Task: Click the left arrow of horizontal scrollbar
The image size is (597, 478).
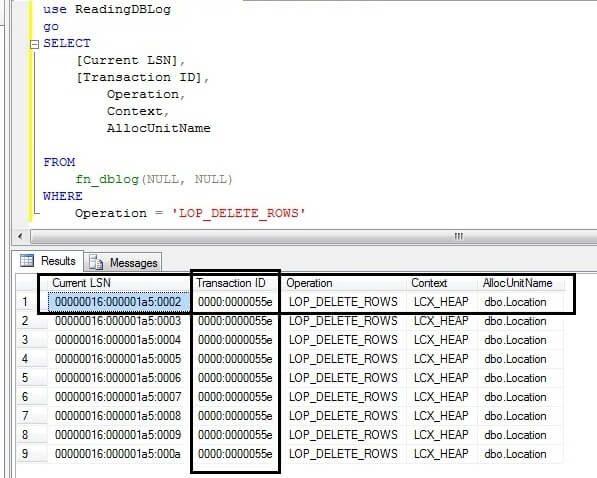Action: [20, 237]
